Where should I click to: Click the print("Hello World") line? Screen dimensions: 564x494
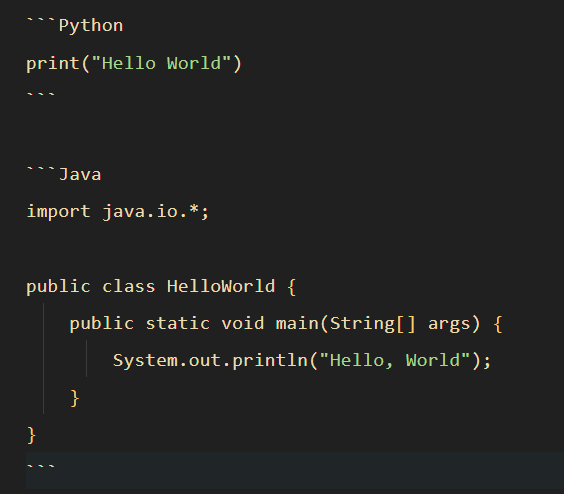point(134,64)
